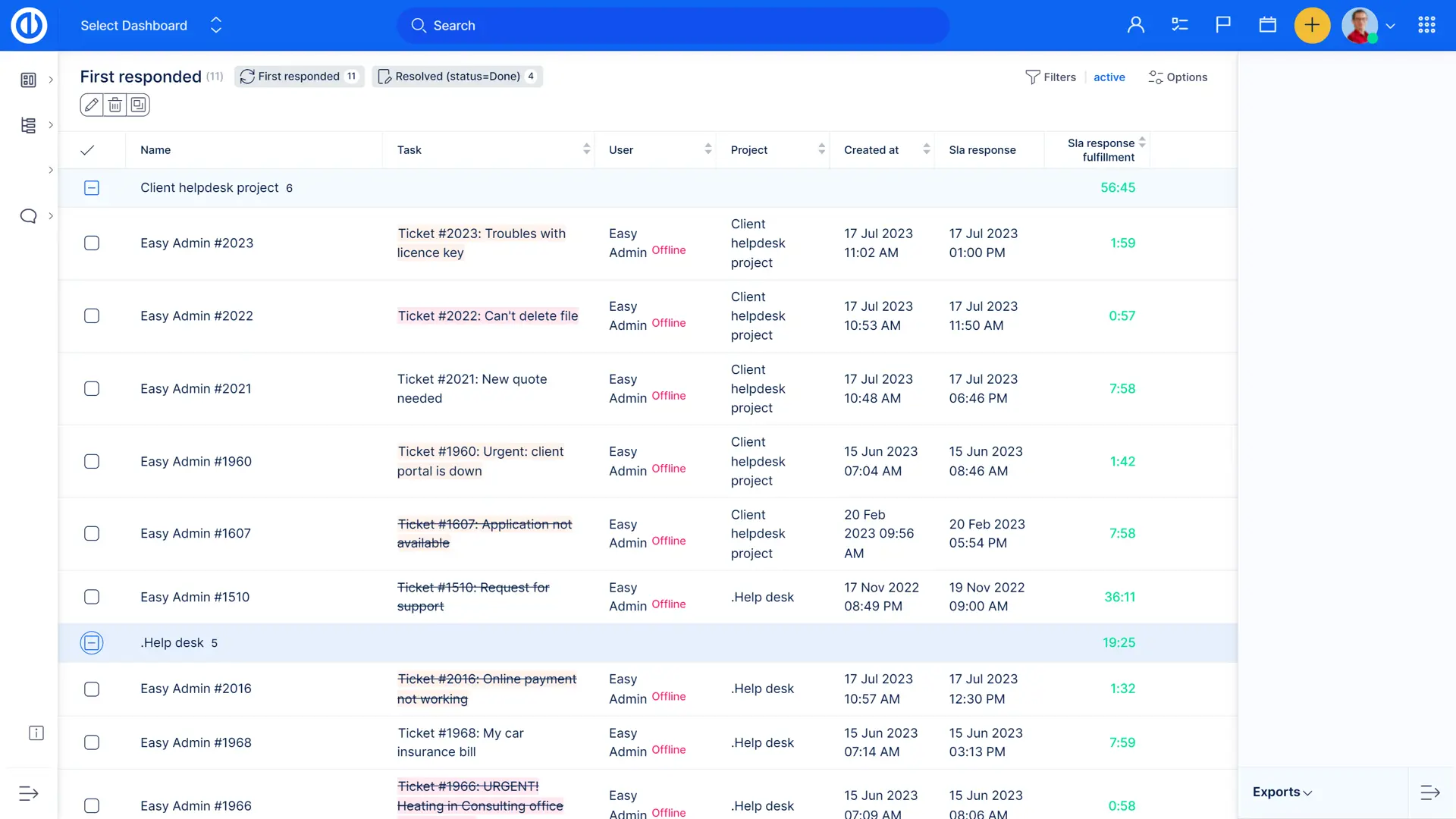
Task: Select checkbox for Easy Admin #1960
Action: coord(92,462)
